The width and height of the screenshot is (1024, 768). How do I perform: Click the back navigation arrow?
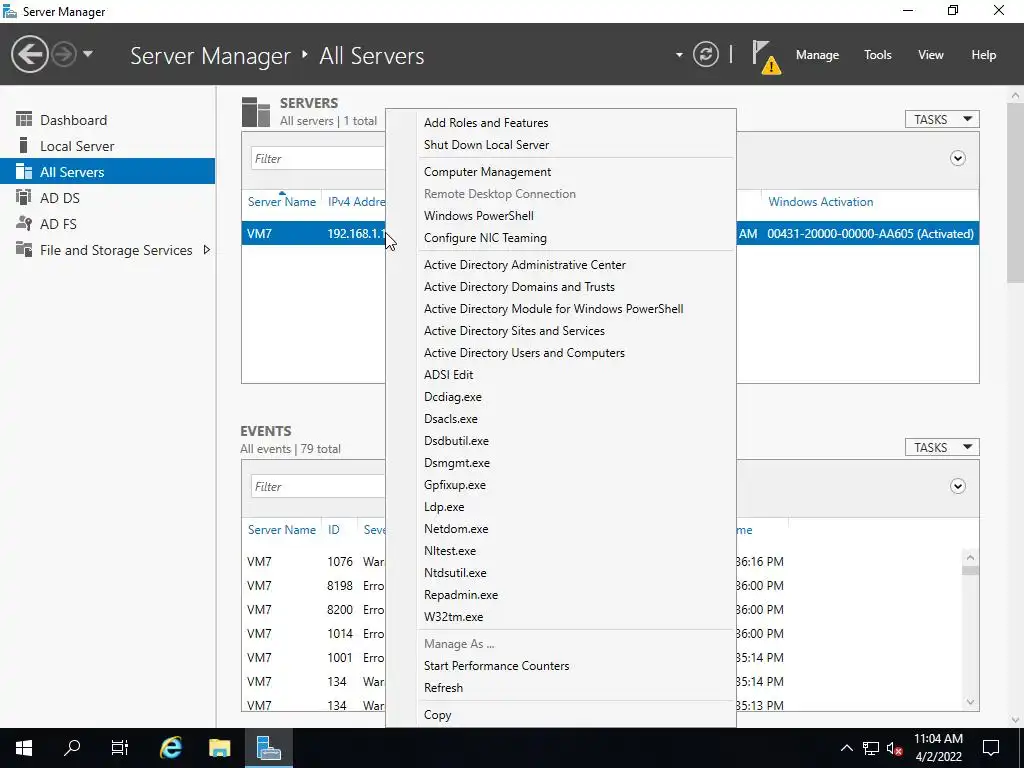[29, 54]
